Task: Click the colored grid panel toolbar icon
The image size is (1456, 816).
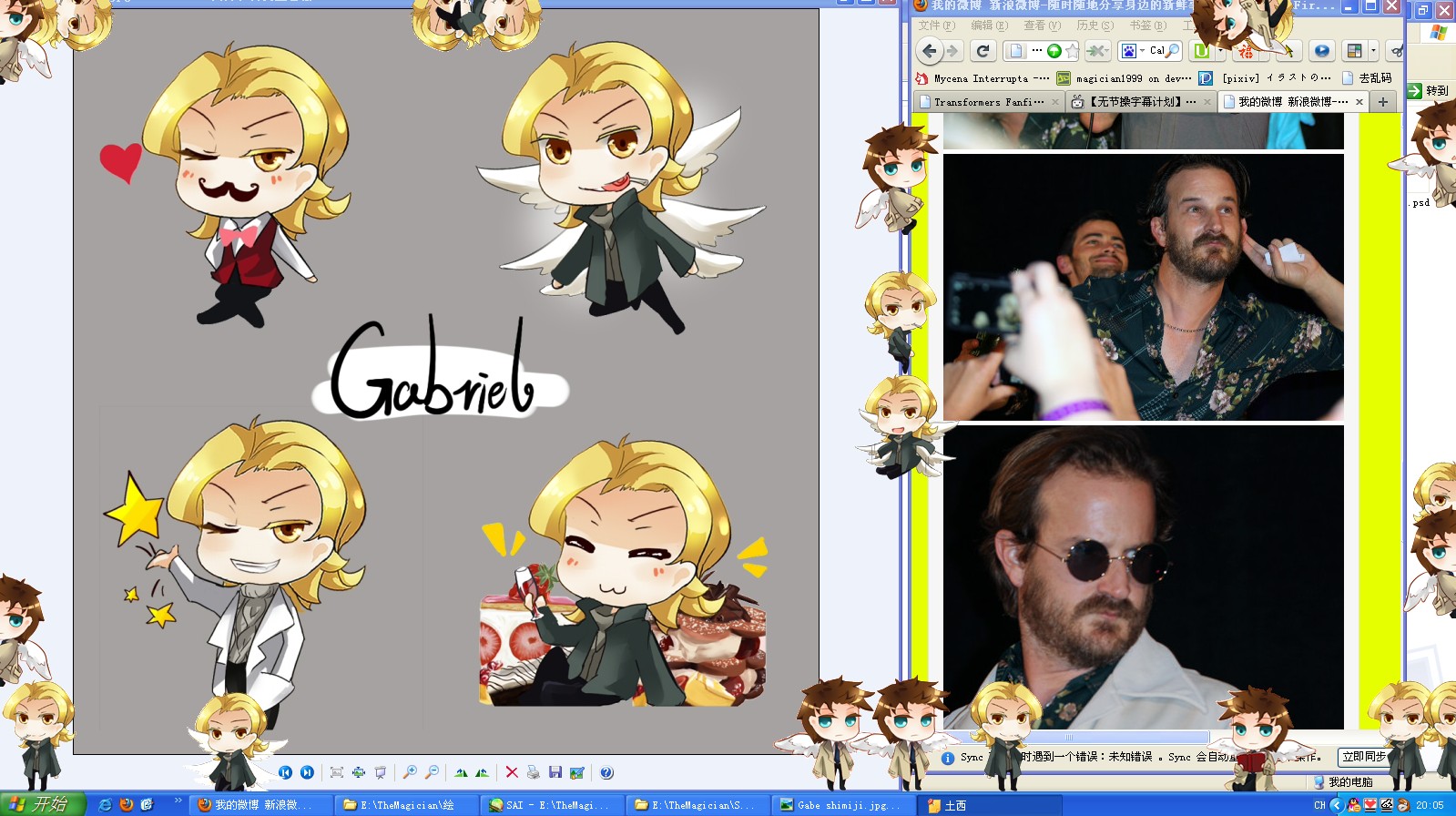Action: pos(1355,51)
